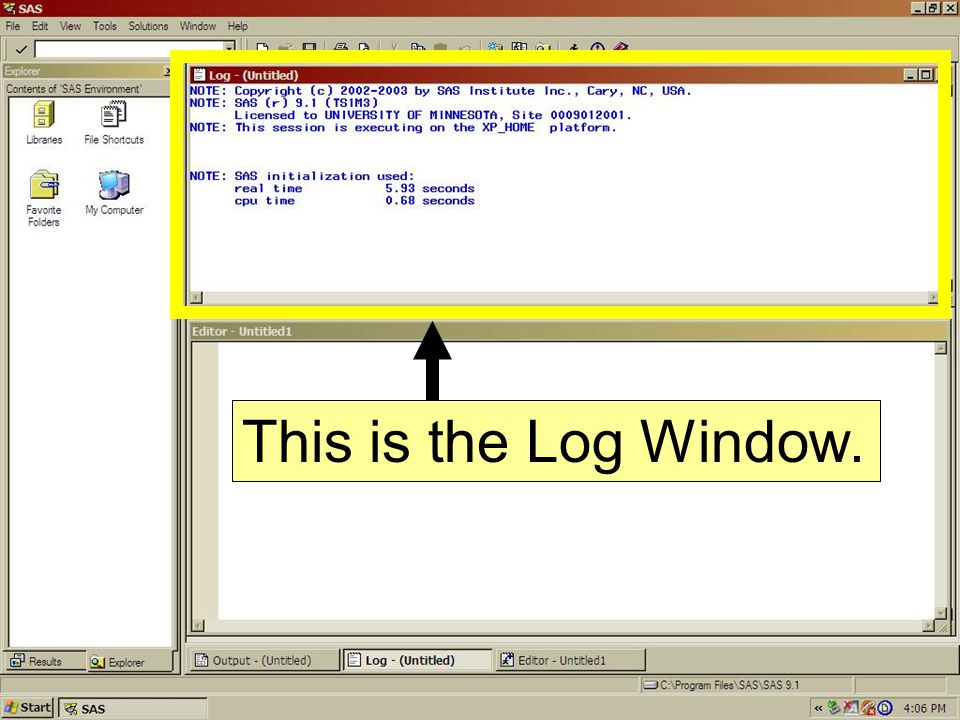The height and width of the screenshot is (720, 960).
Task: Activate the Output - (Untitled) window tab
Action: coord(264,660)
